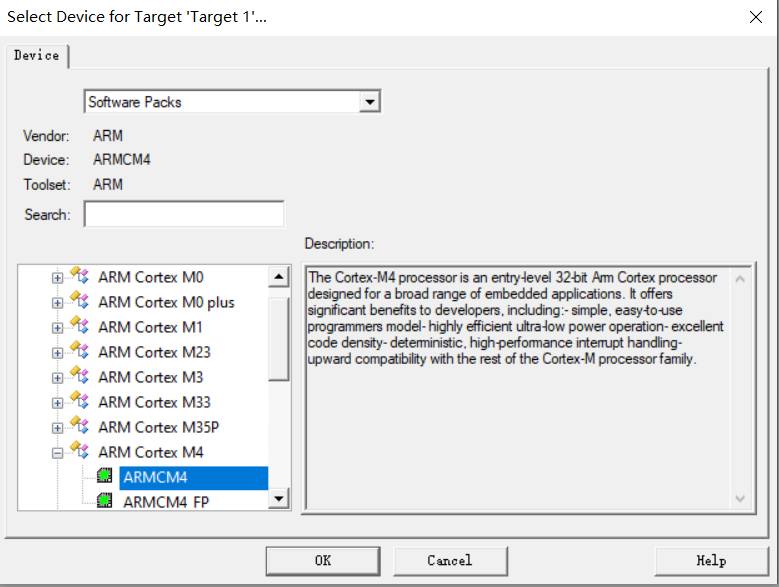Viewport: 779px width, 587px height.
Task: Click the ARMCM4 chip icon
Action: tap(104, 476)
